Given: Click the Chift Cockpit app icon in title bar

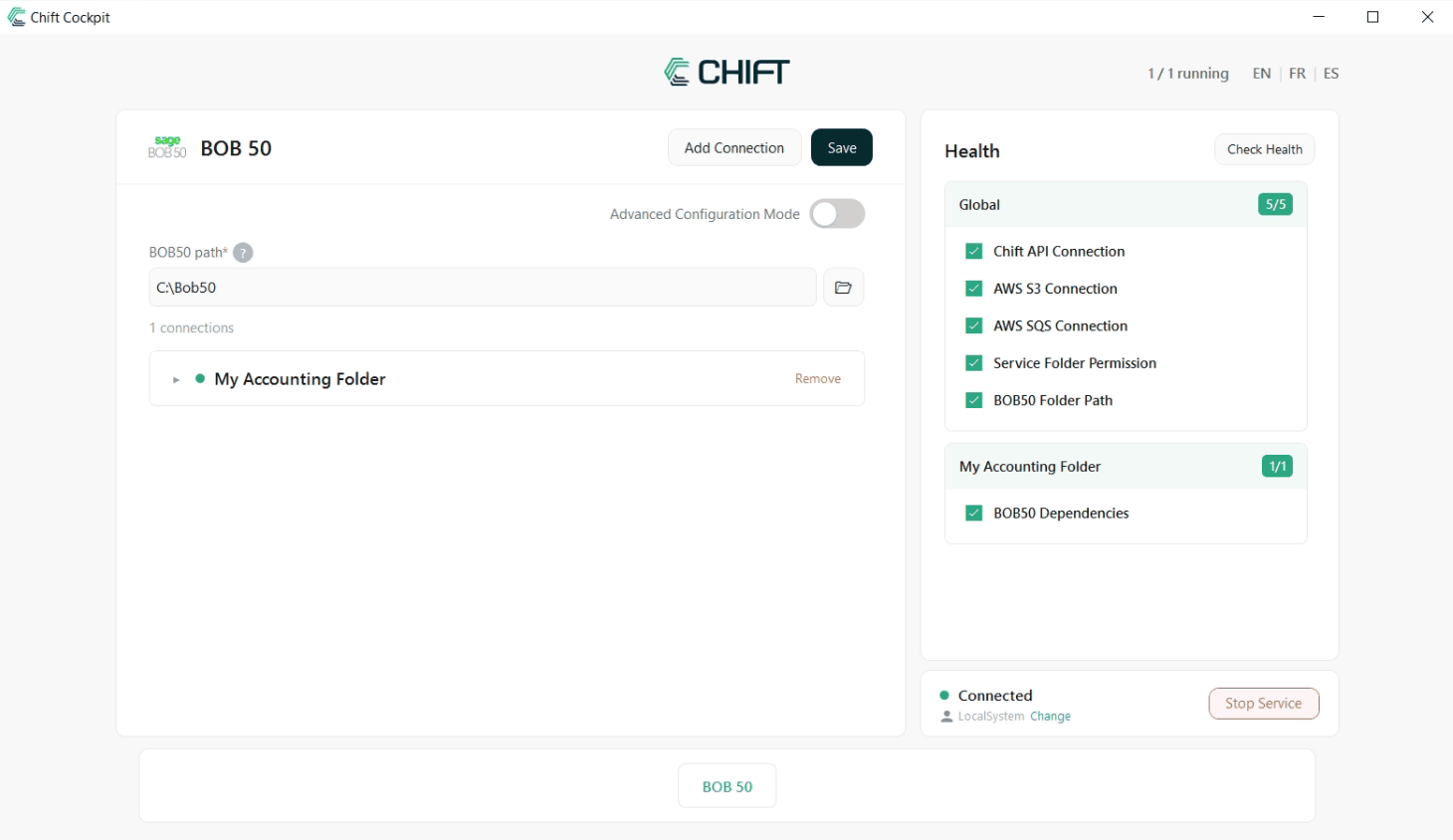Looking at the screenshot, I should pyautogui.click(x=16, y=17).
